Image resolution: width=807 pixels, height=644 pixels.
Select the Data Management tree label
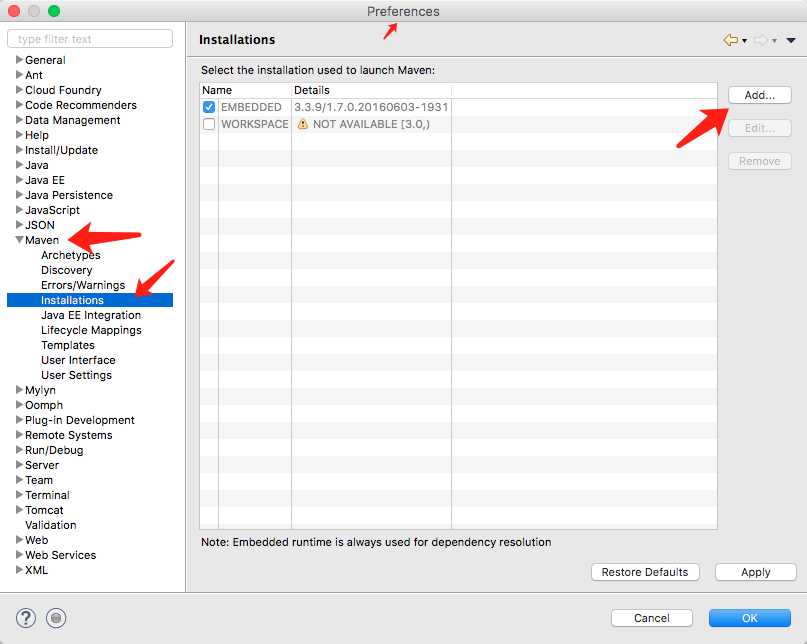73,120
